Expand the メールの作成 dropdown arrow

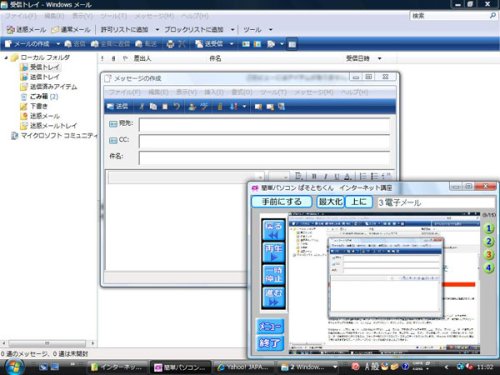tap(58, 44)
